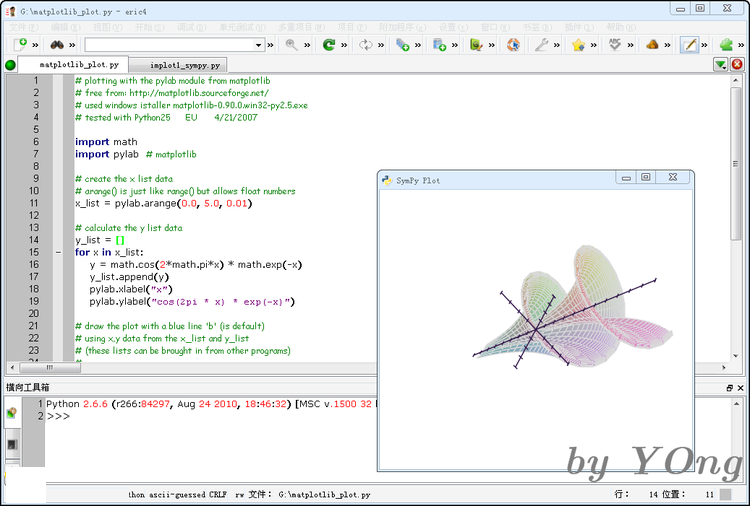Click the green puzzle plugin icon
750x506 pixels.
726,44
